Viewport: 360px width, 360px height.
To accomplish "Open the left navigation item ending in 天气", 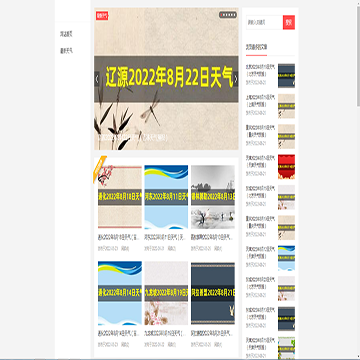I will tap(66, 51).
